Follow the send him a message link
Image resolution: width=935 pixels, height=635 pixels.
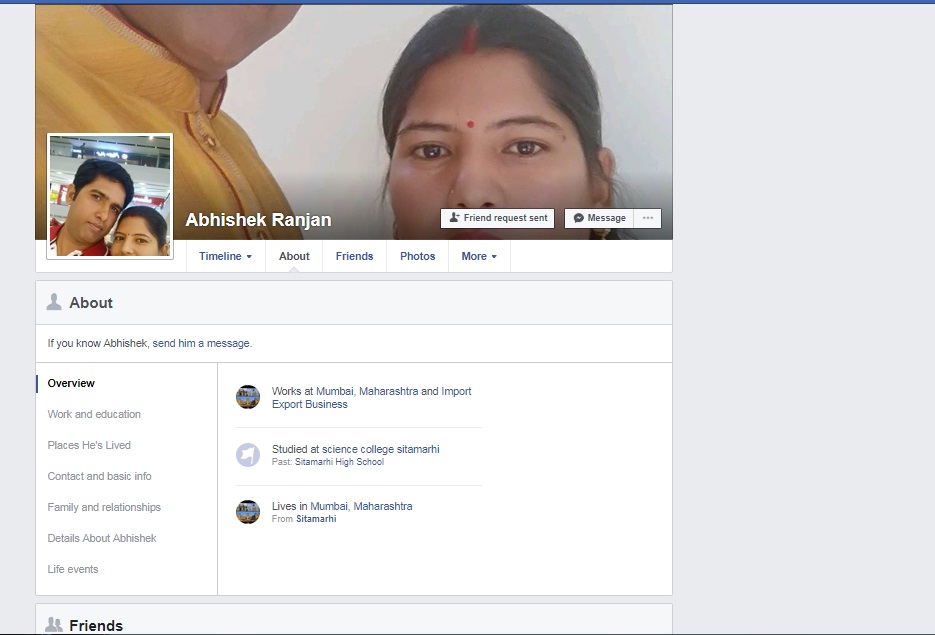point(201,343)
